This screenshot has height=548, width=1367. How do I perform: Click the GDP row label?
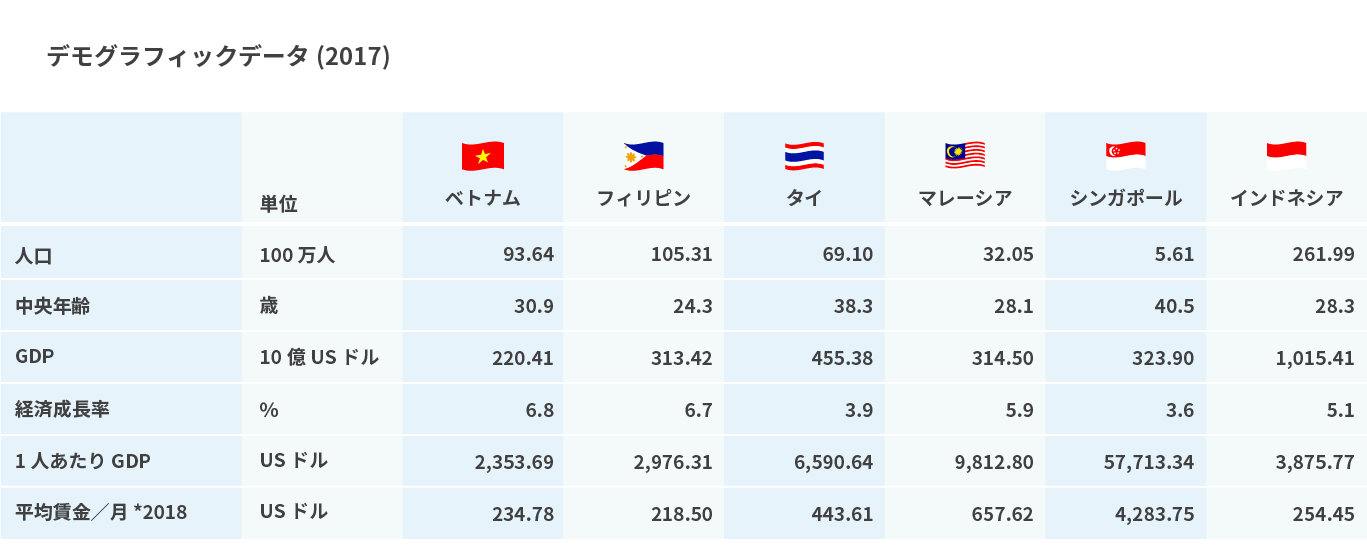pyautogui.click(x=35, y=357)
